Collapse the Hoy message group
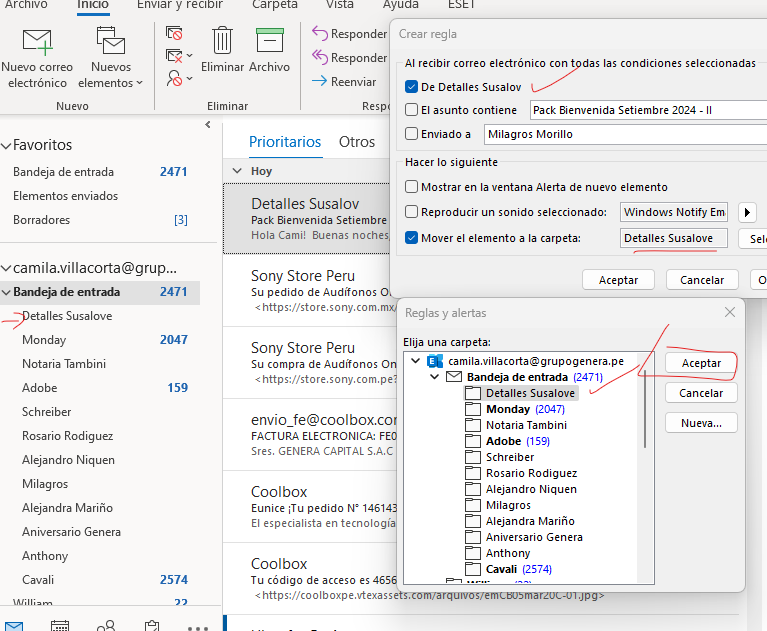Screen dimensions: 767x631 (237, 171)
